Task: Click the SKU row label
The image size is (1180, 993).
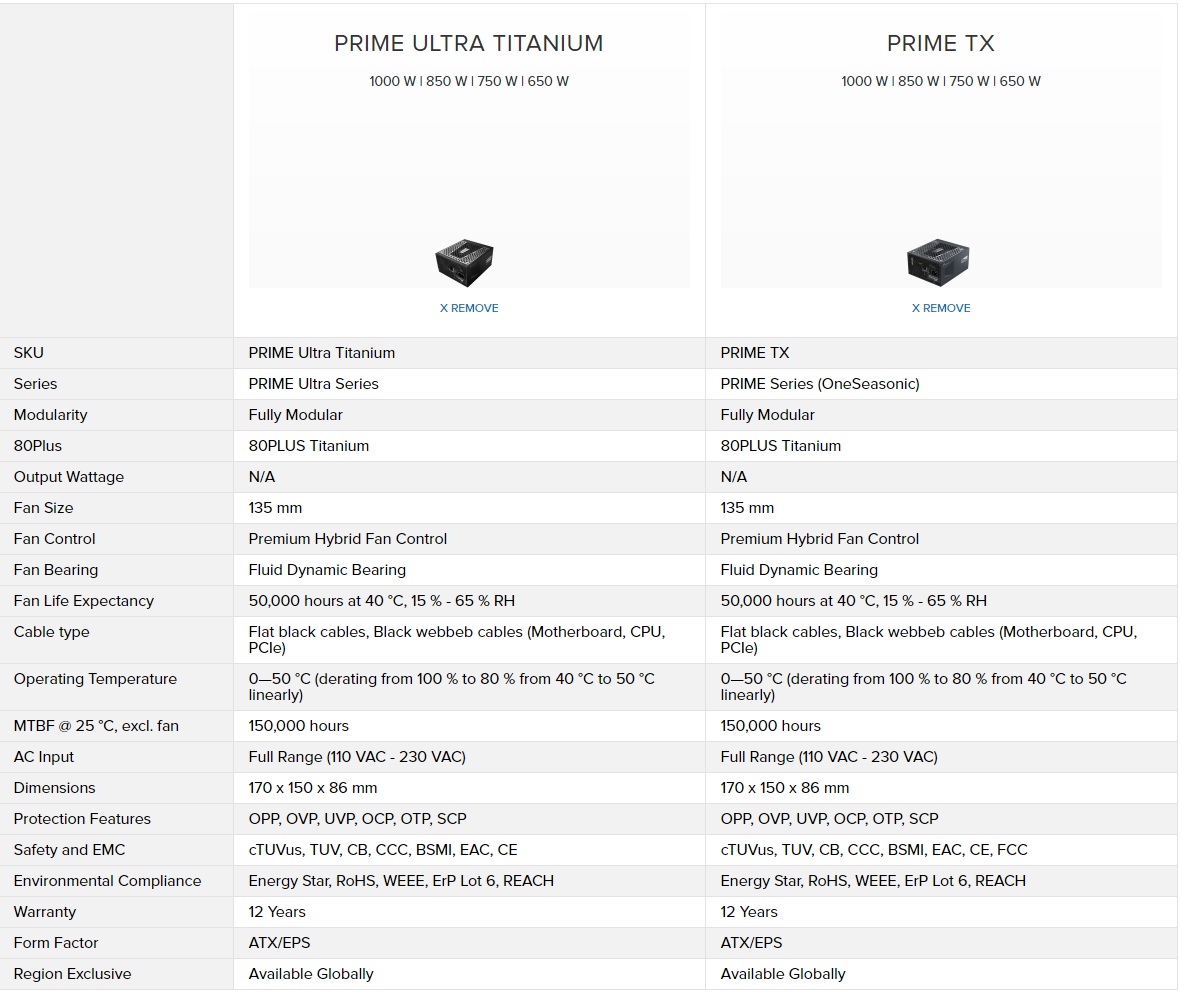Action: tap(29, 353)
